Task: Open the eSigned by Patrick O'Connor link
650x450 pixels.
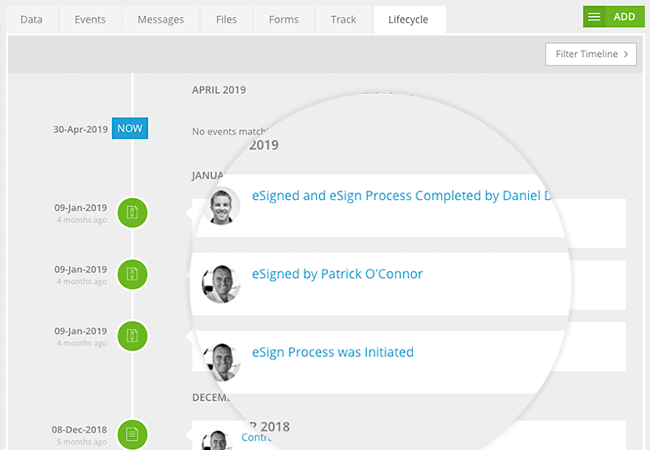Action: (x=337, y=274)
